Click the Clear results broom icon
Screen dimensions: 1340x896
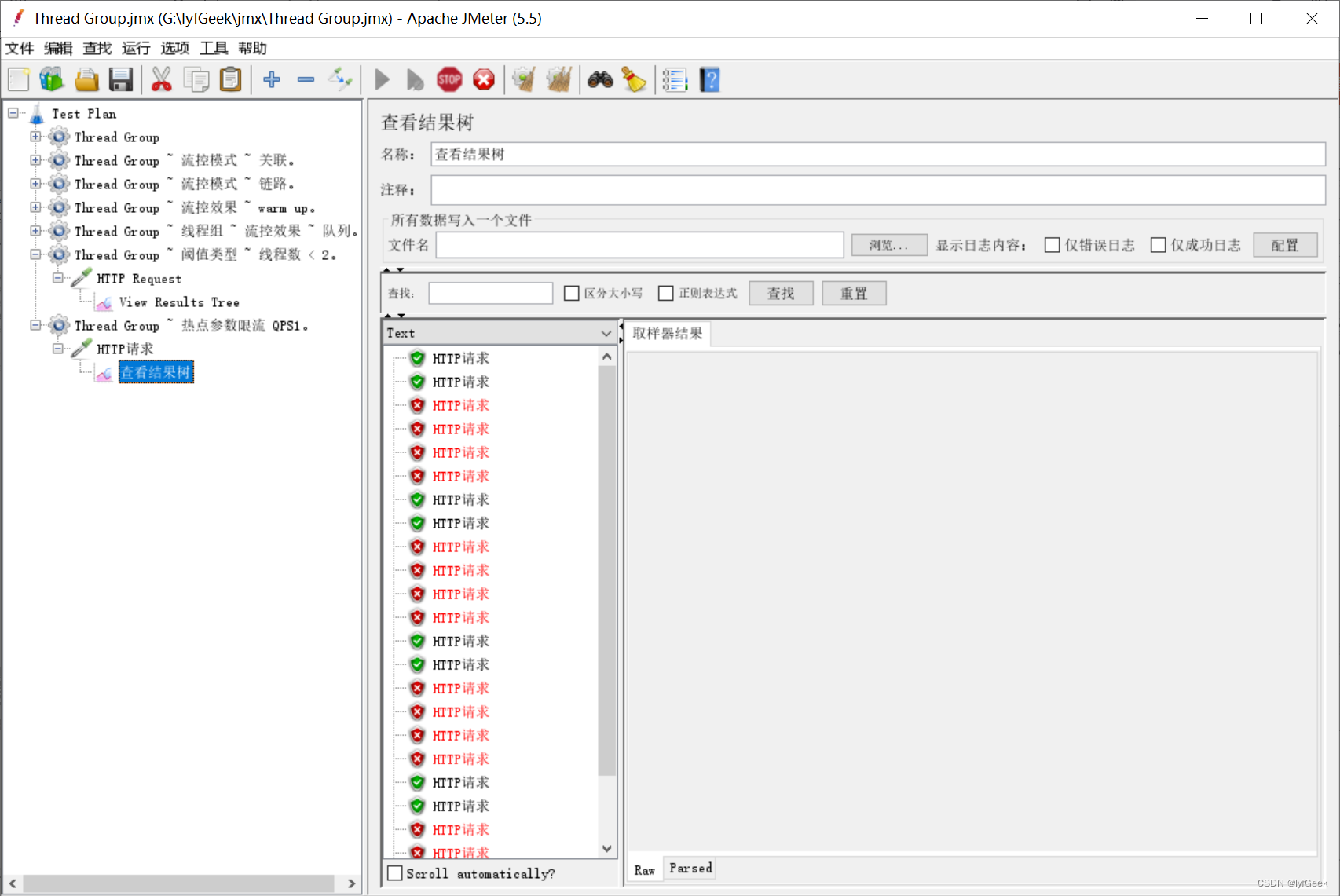(x=524, y=79)
